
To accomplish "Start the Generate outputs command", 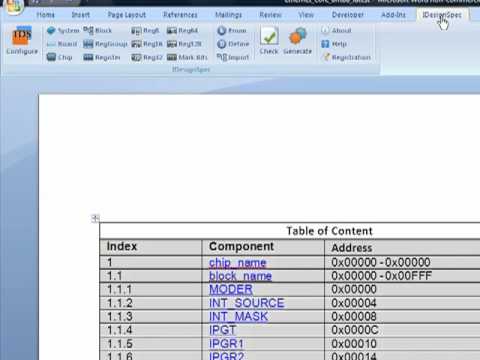I will tap(297, 41).
